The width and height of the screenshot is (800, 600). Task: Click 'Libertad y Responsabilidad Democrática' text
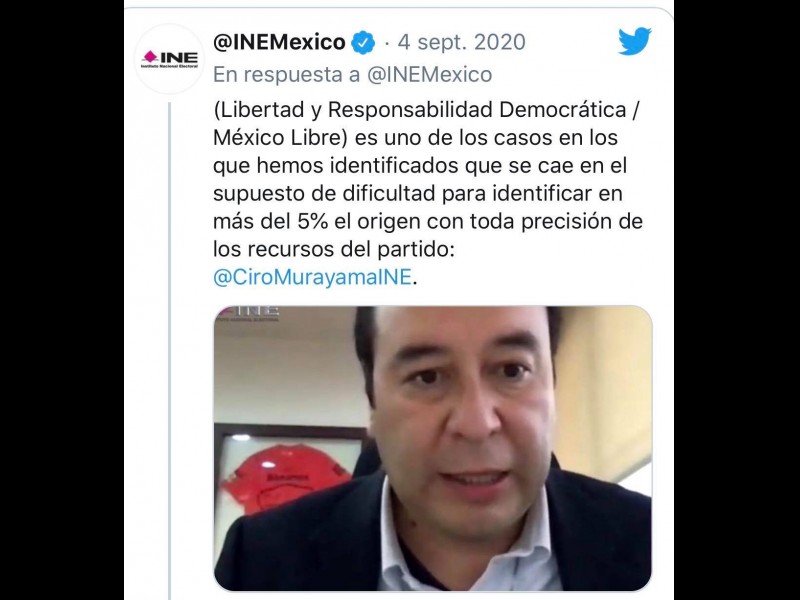click(423, 110)
